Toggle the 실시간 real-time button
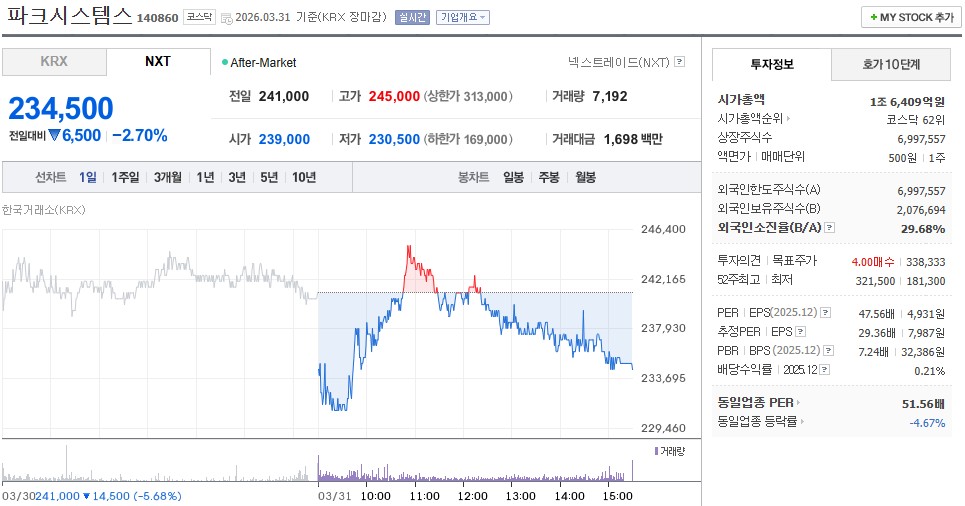Viewport: 965px width, 506px height. [x=413, y=17]
